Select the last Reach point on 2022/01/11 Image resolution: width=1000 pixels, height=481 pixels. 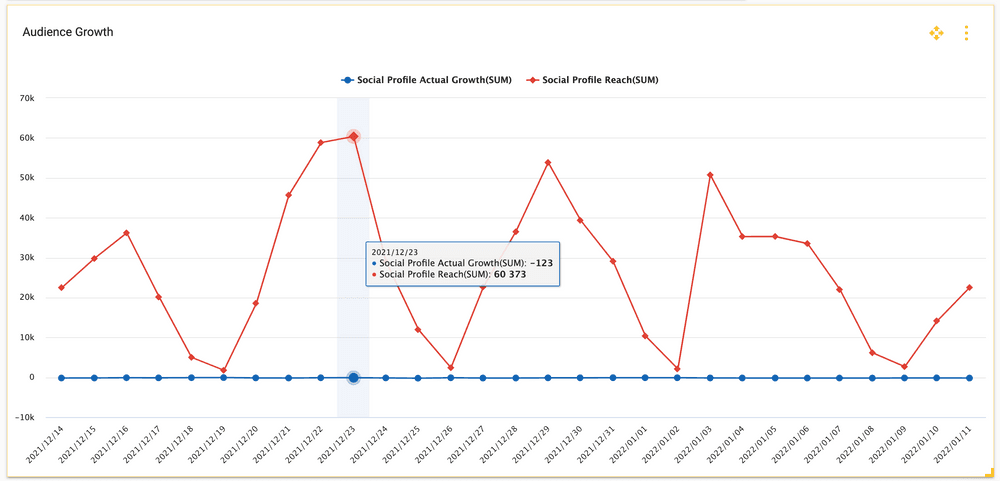coord(969,288)
